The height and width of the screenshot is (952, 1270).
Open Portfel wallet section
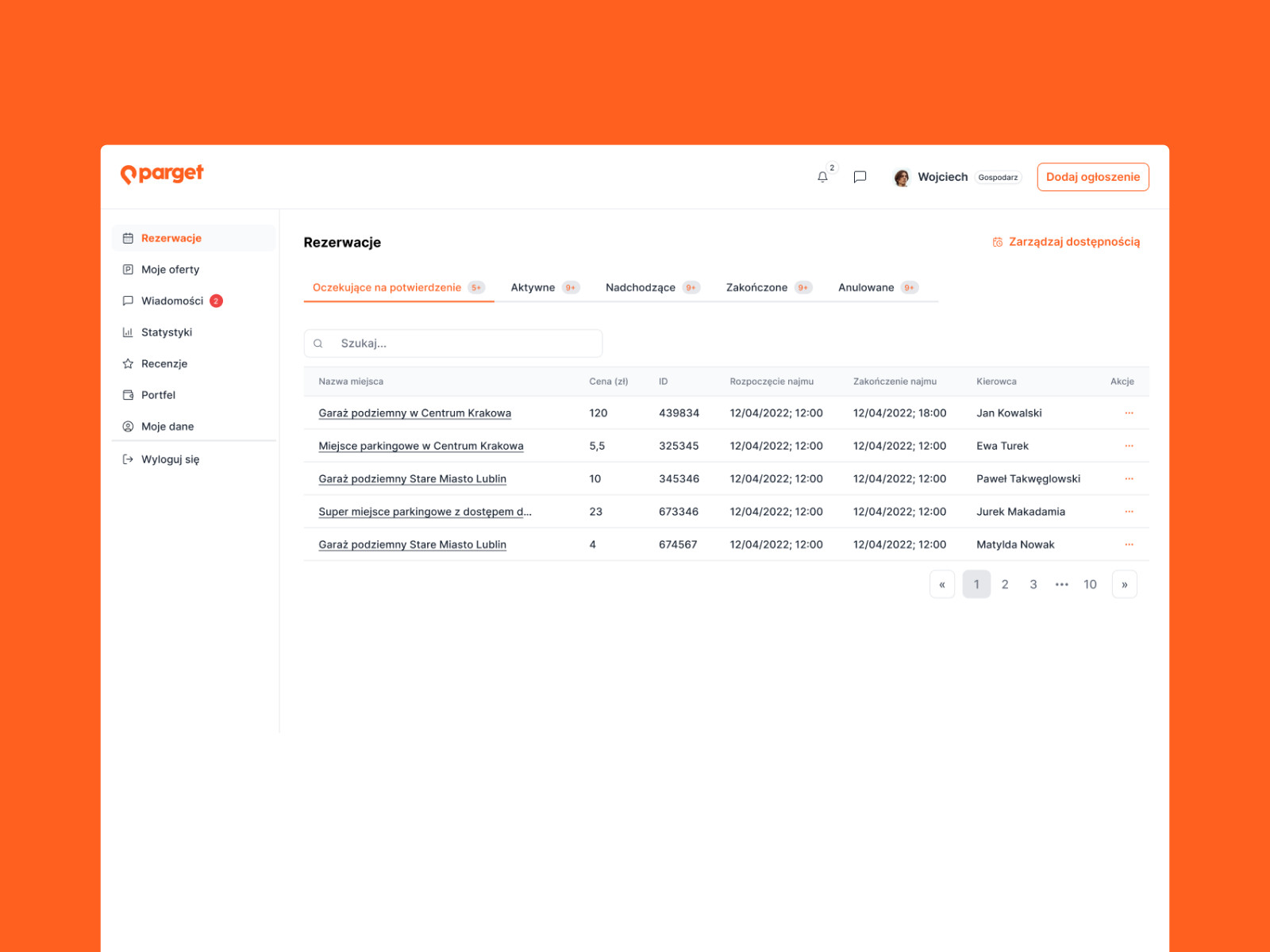point(158,395)
